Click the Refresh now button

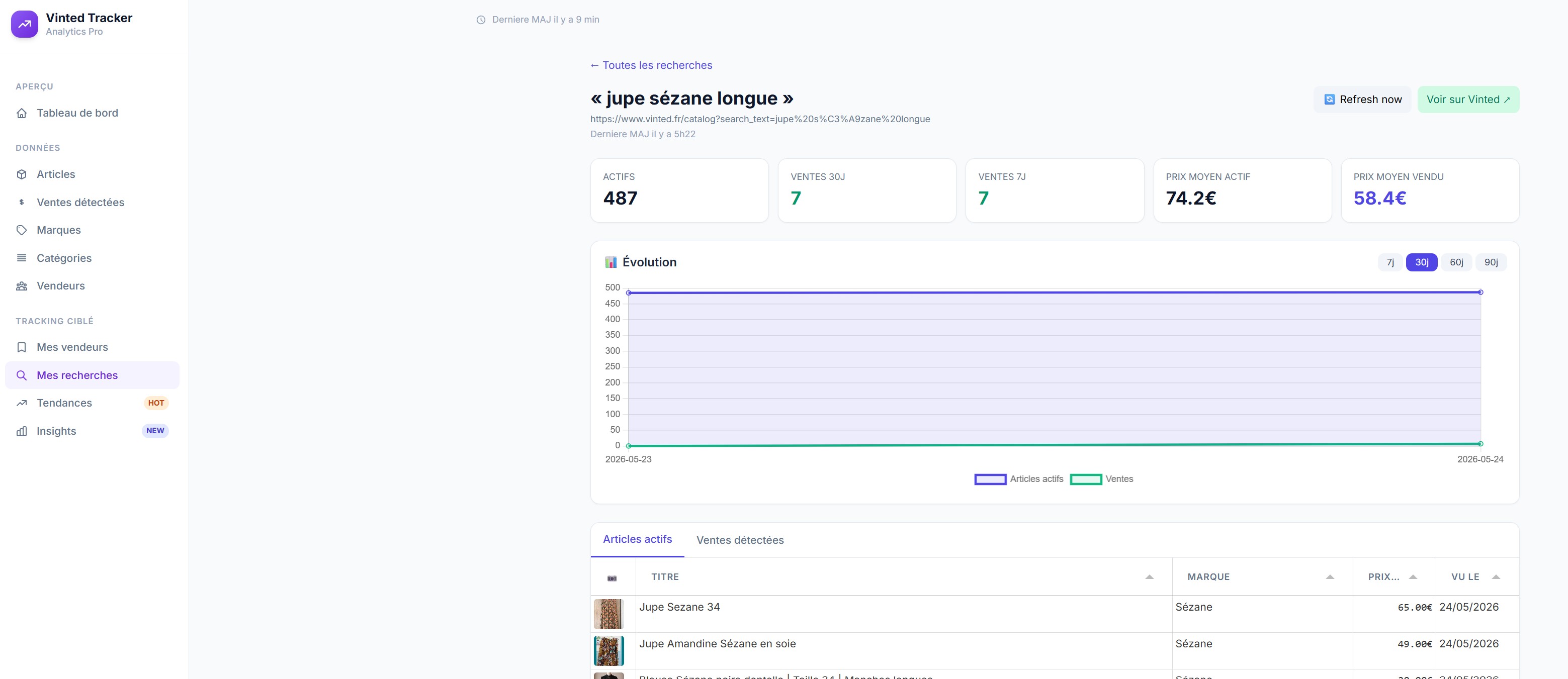click(1362, 99)
